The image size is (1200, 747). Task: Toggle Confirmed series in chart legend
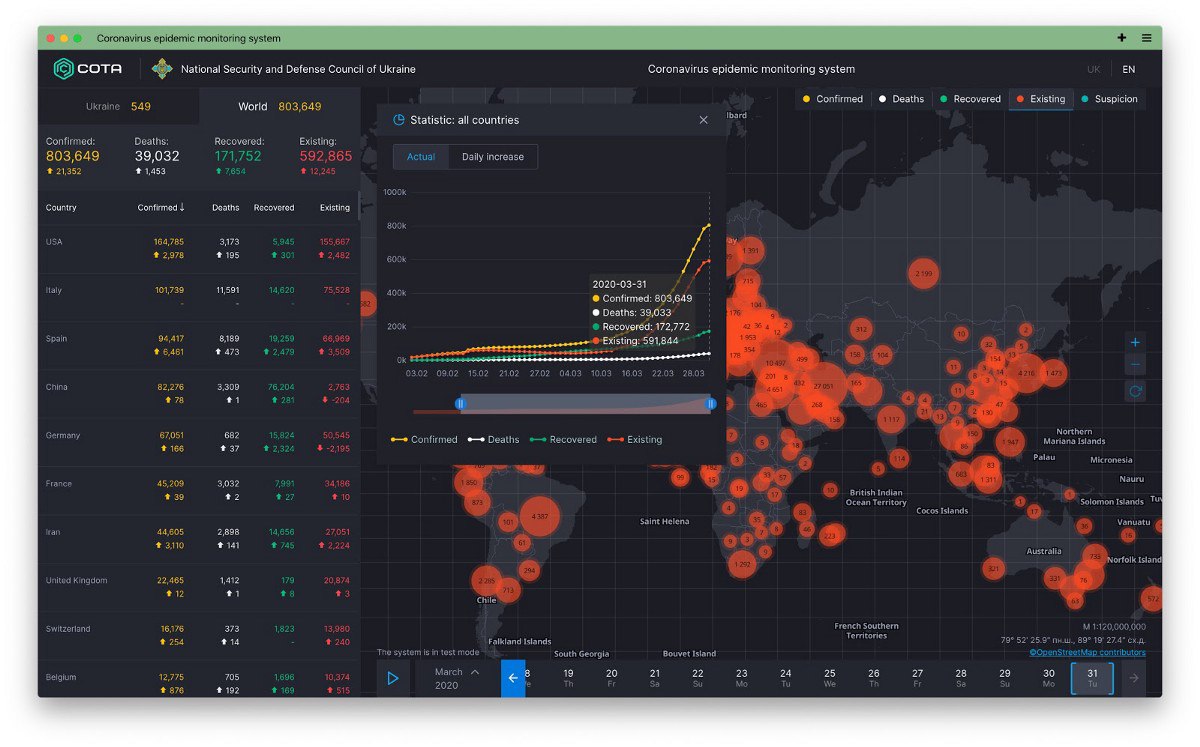pos(424,439)
